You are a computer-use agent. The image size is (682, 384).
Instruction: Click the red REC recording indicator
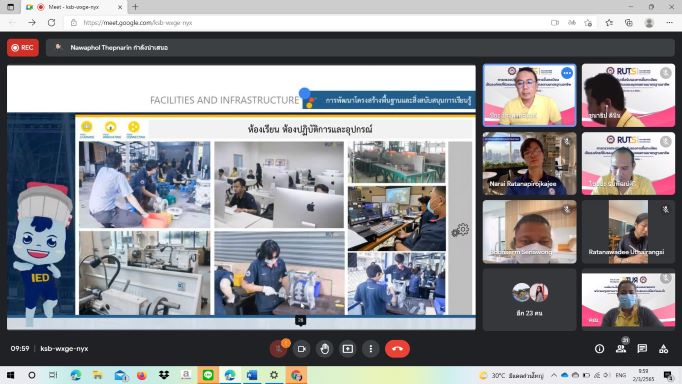coord(23,48)
